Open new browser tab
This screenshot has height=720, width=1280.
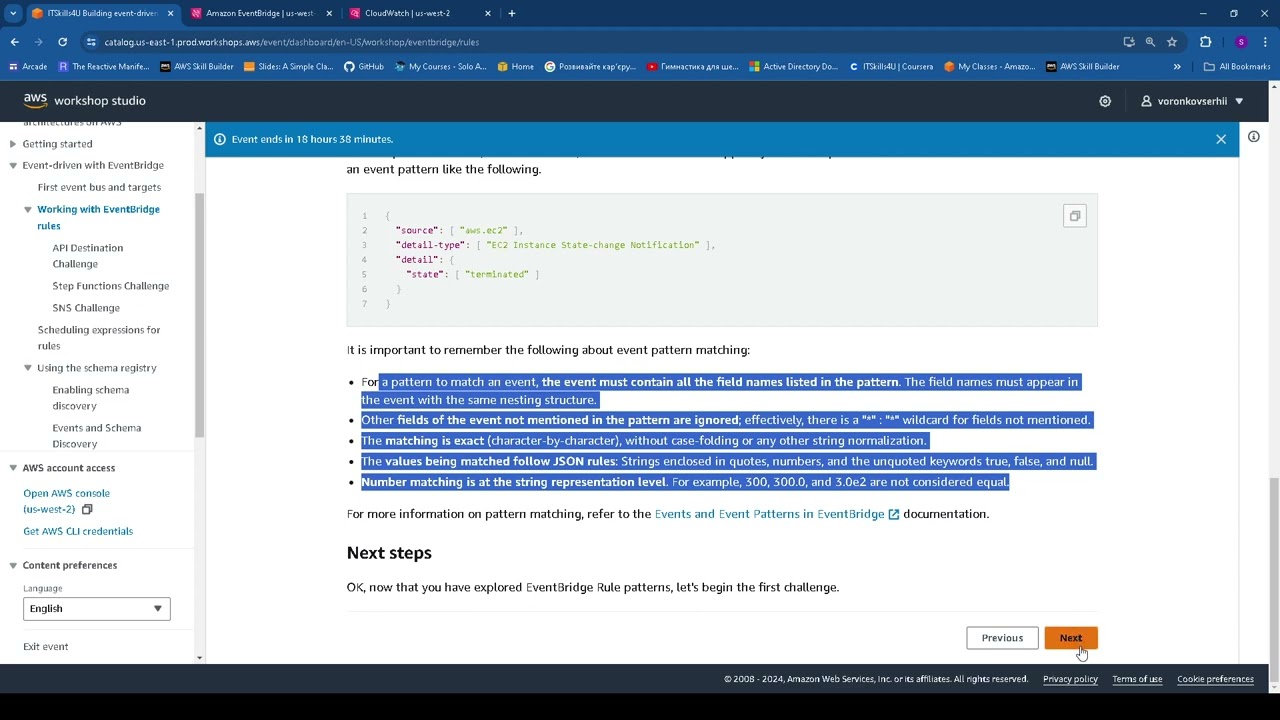tap(512, 13)
